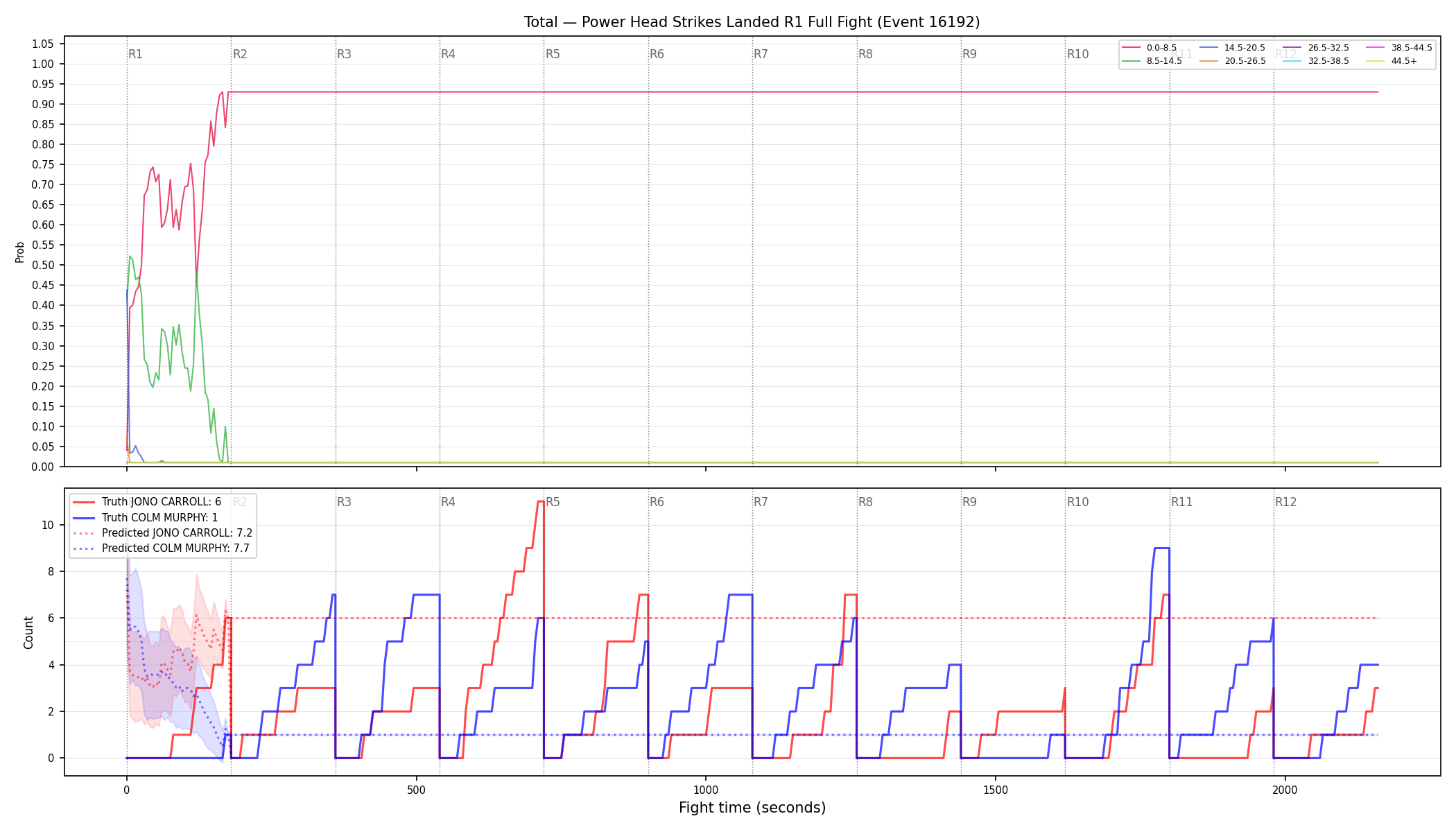The height and width of the screenshot is (832, 1456).
Task: Select the 14.5-20.5 legend entry
Action: coord(1232,48)
